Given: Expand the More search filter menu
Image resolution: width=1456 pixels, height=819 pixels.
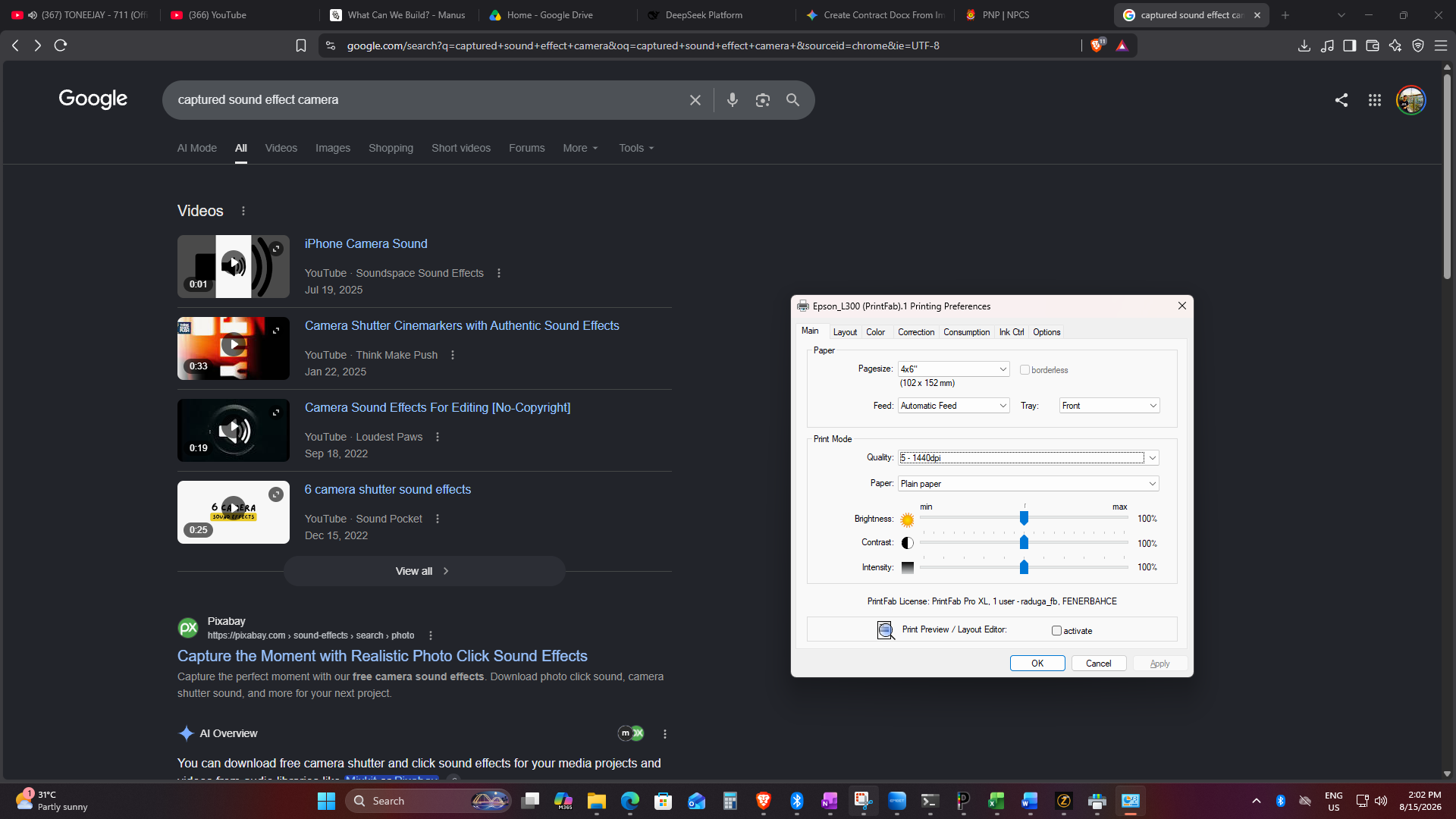Looking at the screenshot, I should coord(580,148).
